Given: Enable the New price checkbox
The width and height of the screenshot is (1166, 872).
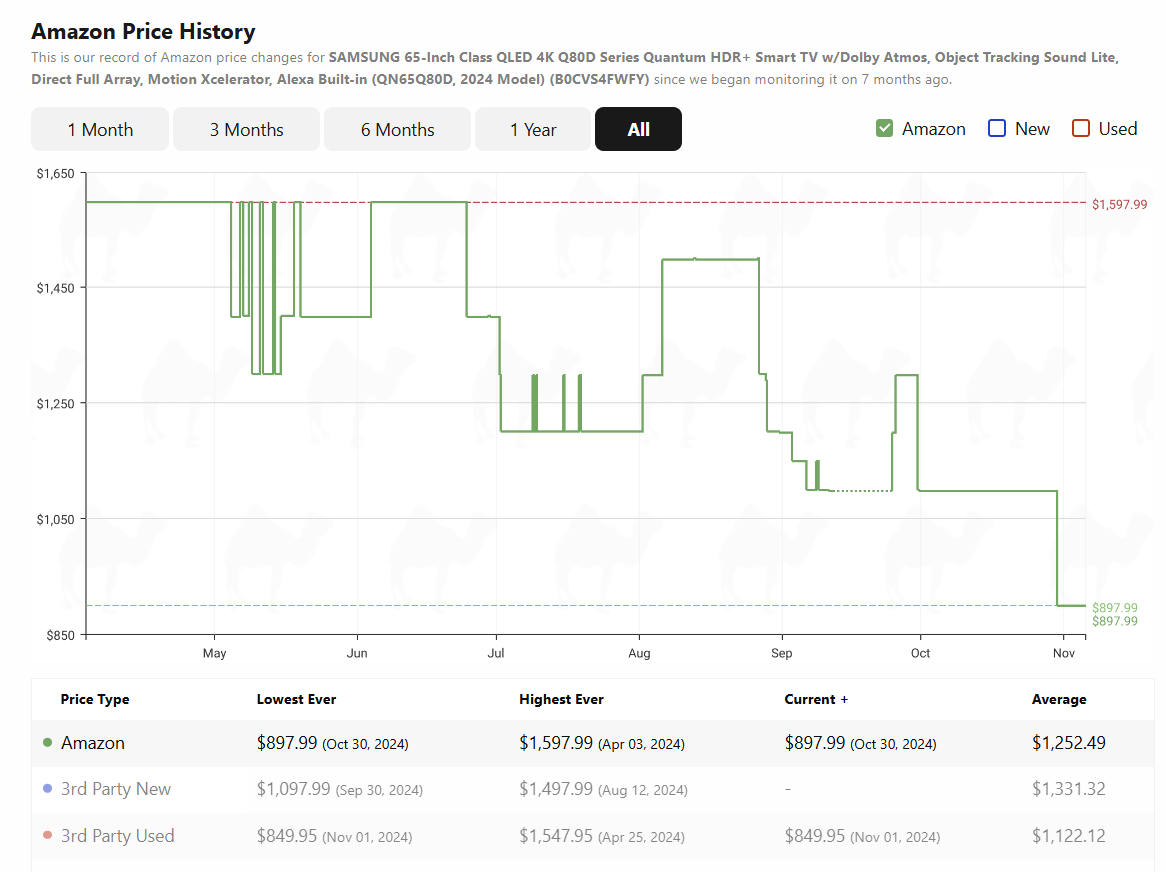Looking at the screenshot, I should click(x=996, y=128).
